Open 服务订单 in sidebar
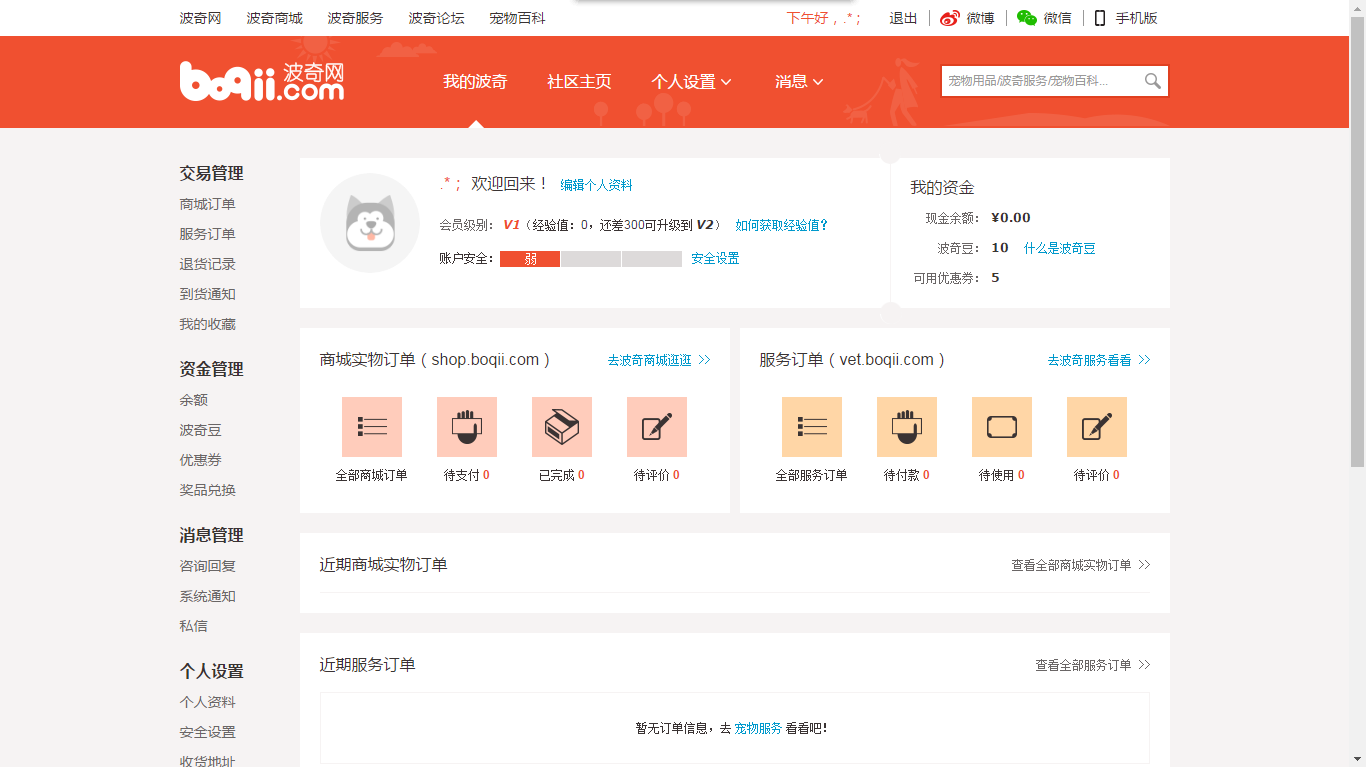1366x767 pixels. pyautogui.click(x=208, y=234)
